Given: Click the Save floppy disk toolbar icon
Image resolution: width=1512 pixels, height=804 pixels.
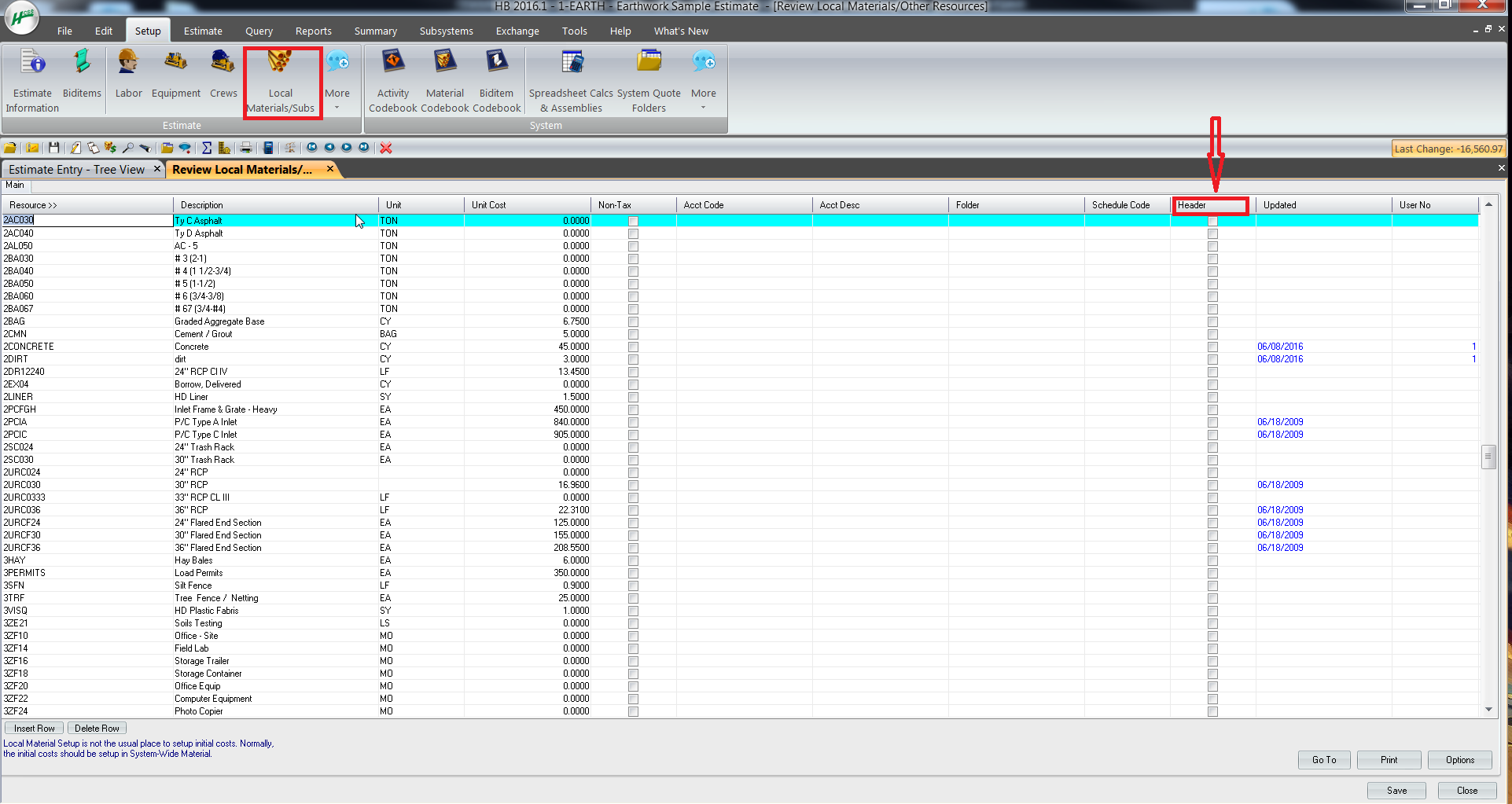Looking at the screenshot, I should (53, 148).
